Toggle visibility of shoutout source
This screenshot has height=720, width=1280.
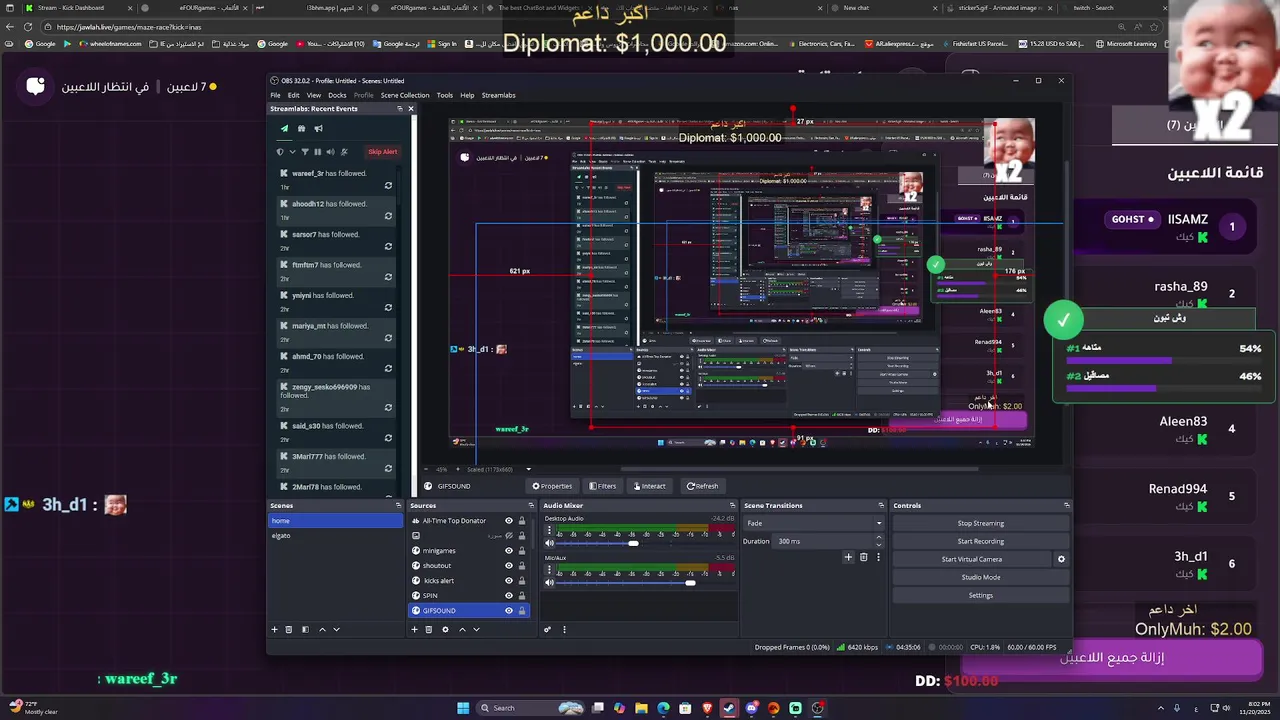[508, 565]
